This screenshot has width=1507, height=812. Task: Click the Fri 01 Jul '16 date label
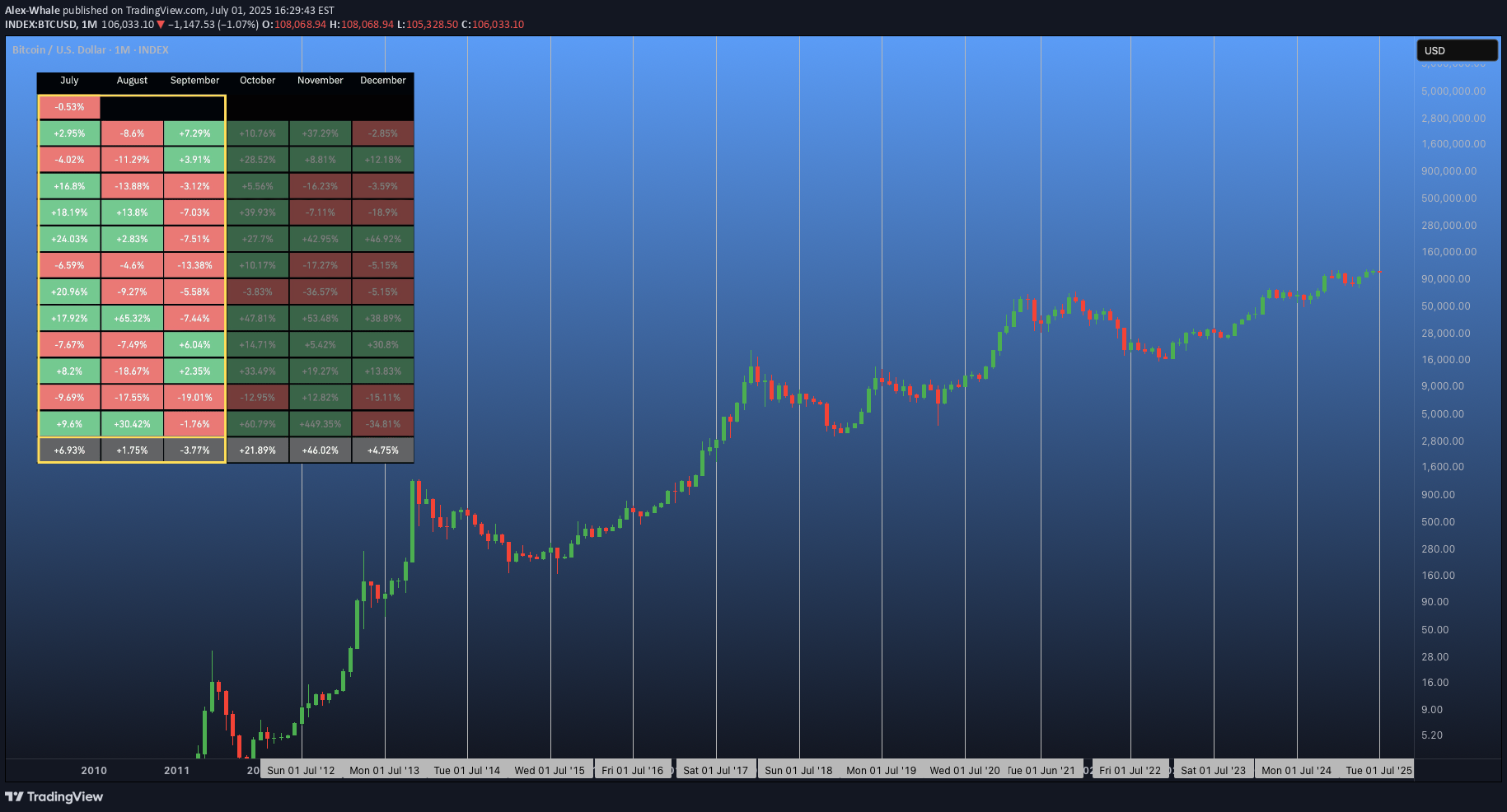pyautogui.click(x=632, y=771)
